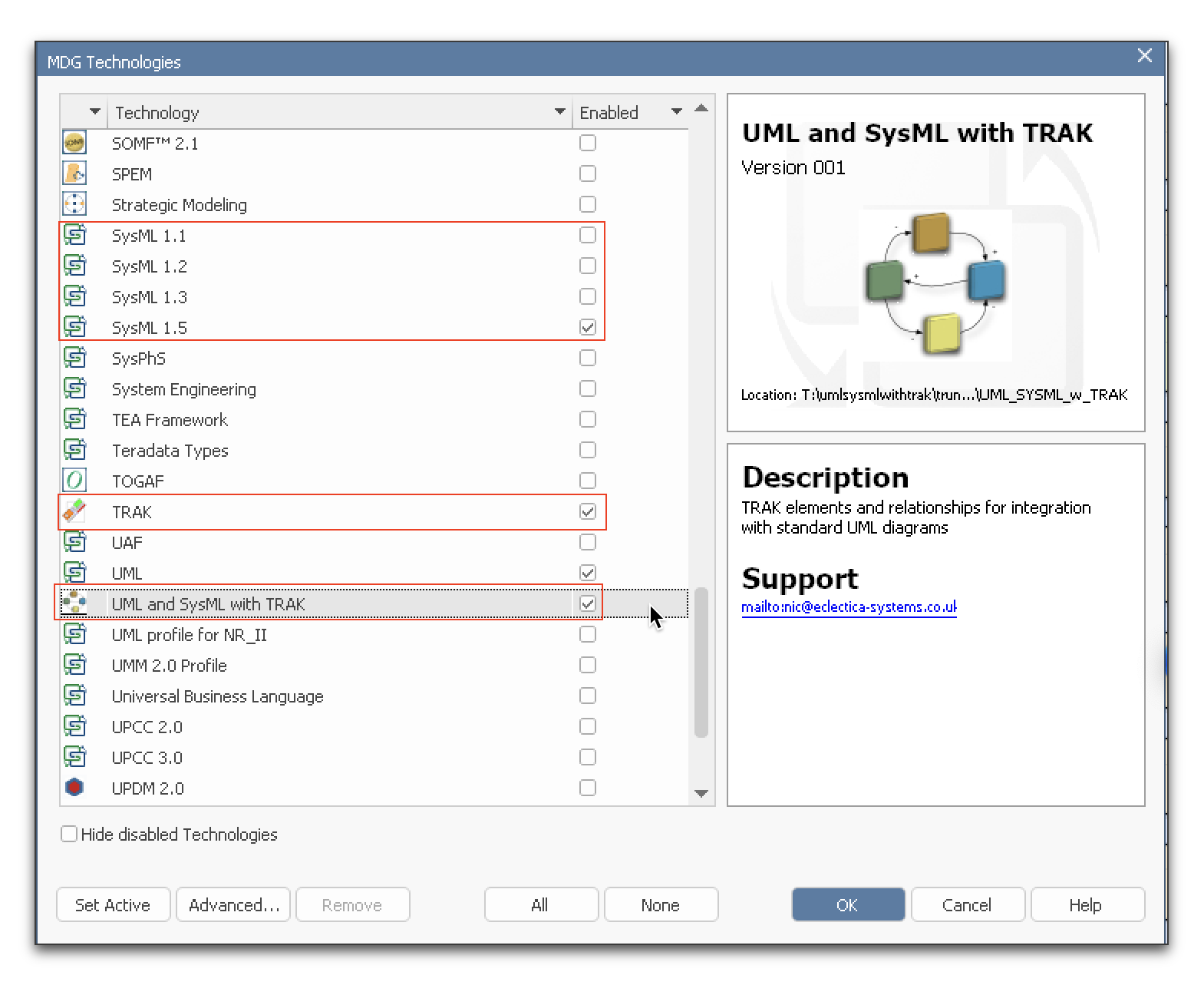Image resolution: width=1204 pixels, height=985 pixels.
Task: Click the Remove button
Action: (352, 905)
